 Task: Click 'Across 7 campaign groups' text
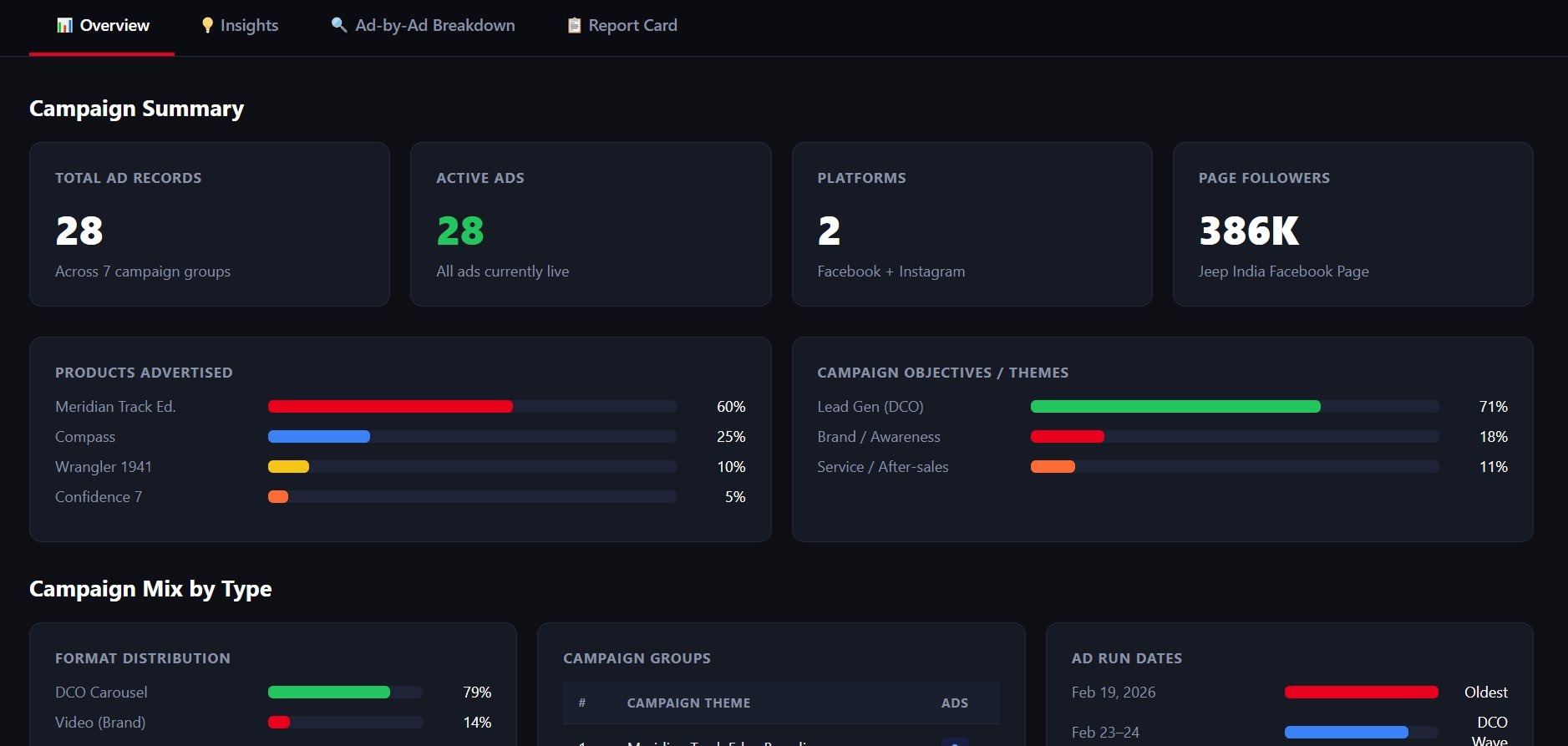pos(143,272)
